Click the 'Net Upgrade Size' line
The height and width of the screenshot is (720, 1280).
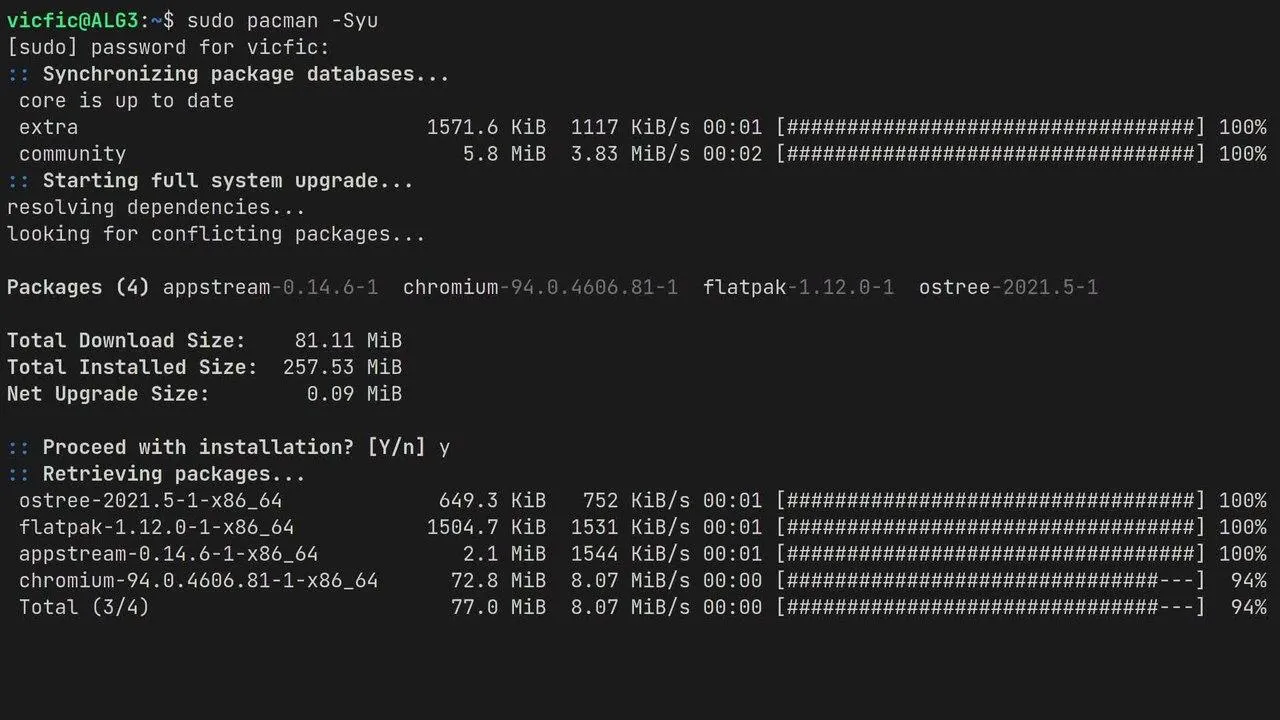coord(205,394)
